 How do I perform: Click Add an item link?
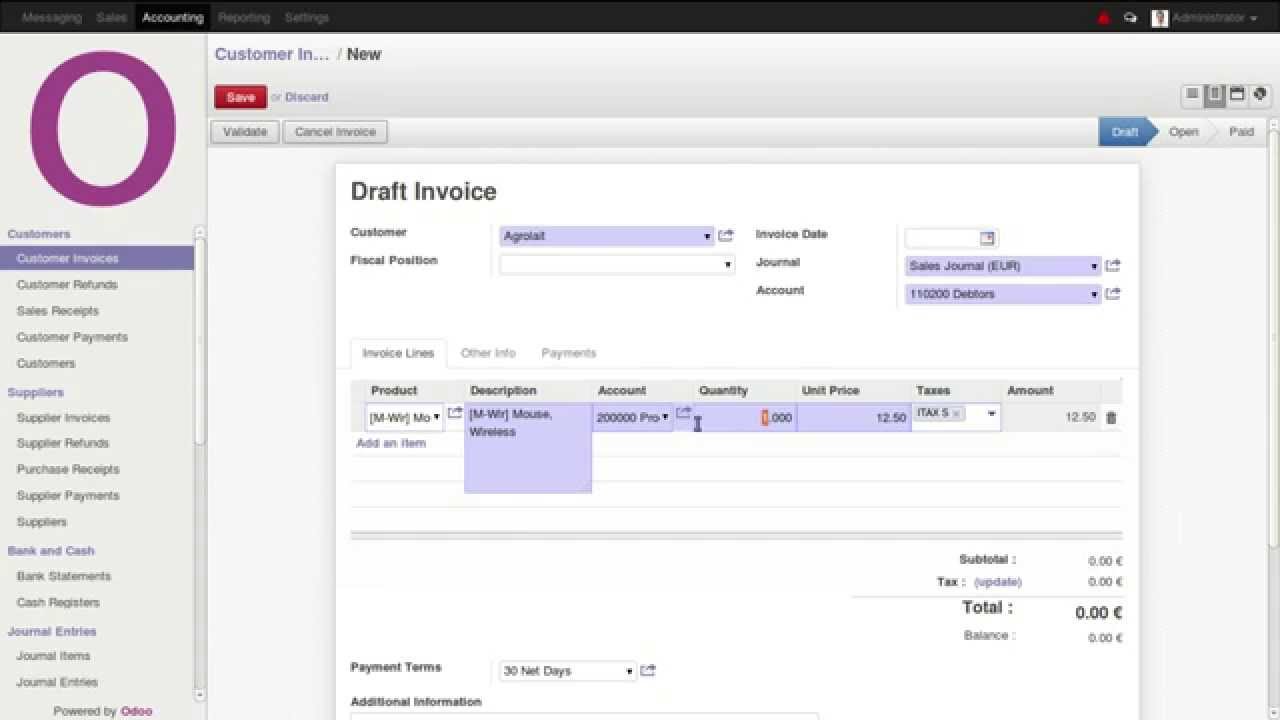point(391,443)
